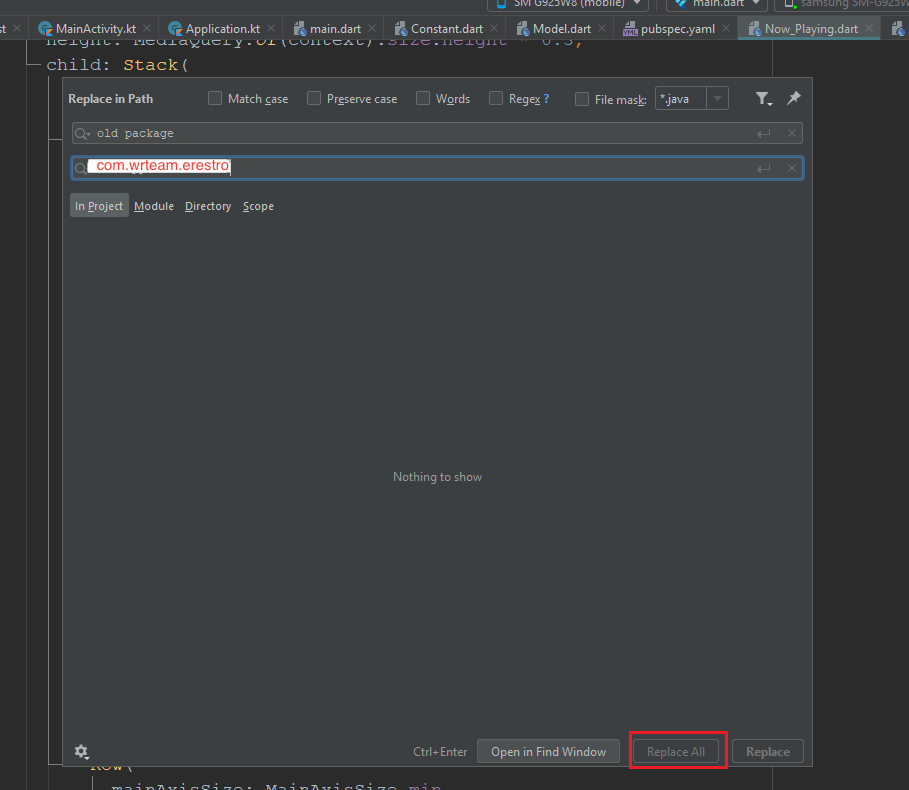Viewport: 909px width, 790px height.
Task: Click new line icon in search field
Action: point(764,133)
